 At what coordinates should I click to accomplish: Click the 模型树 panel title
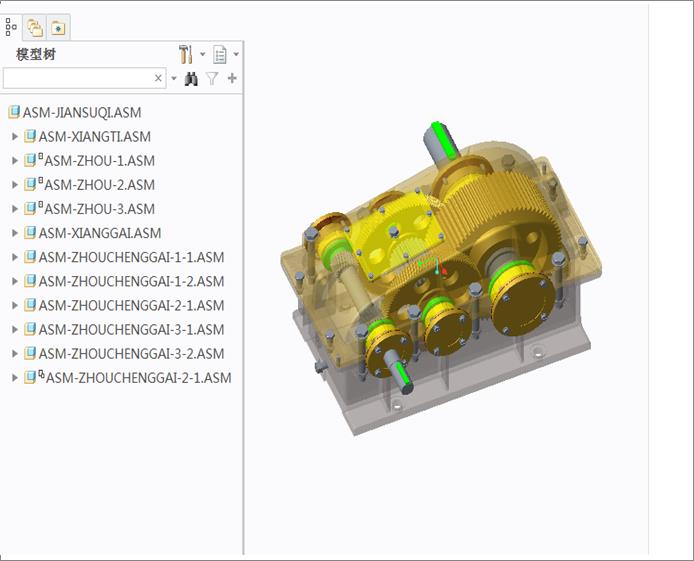pos(36,54)
